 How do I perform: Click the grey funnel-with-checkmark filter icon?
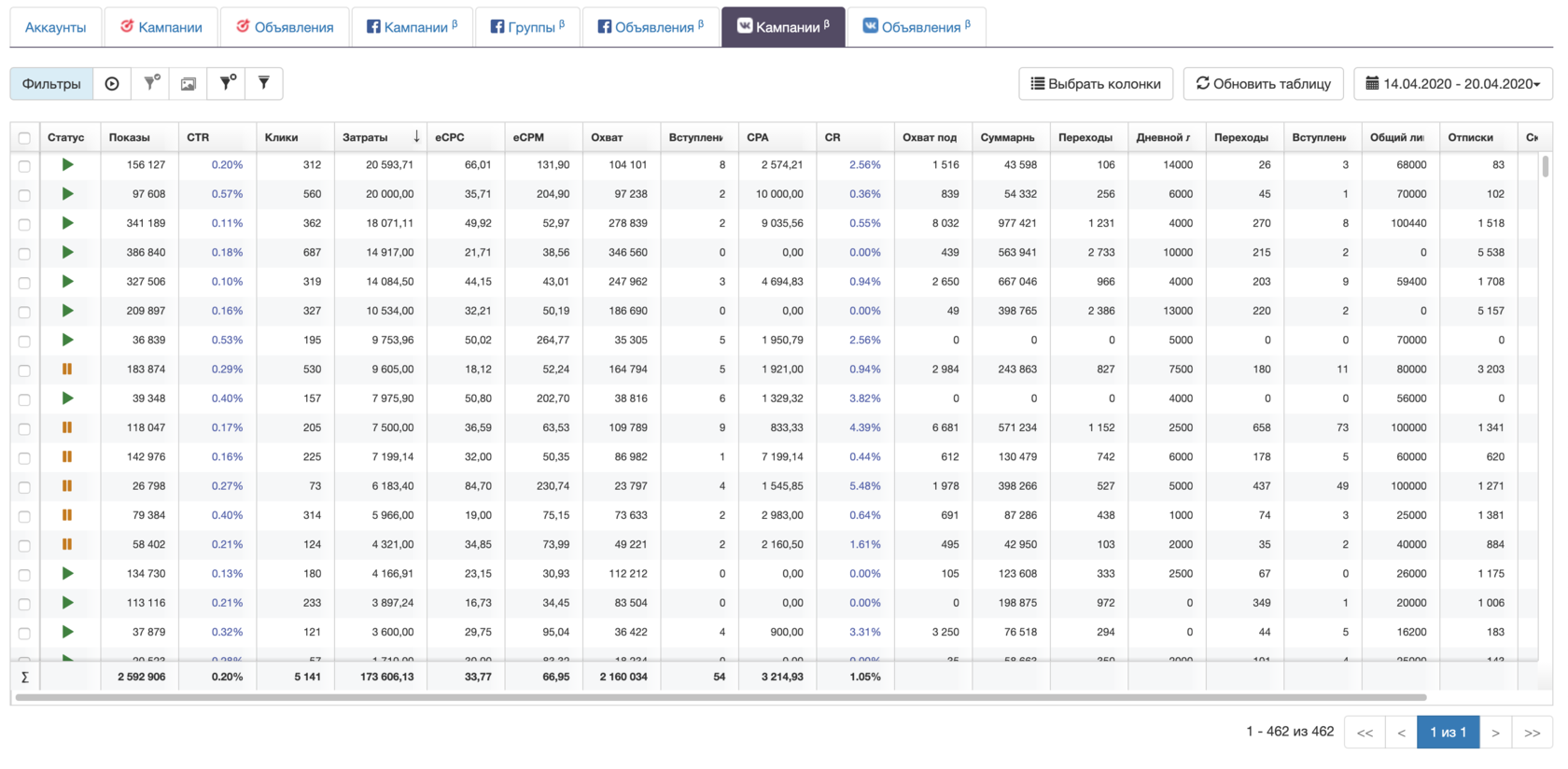click(x=151, y=84)
